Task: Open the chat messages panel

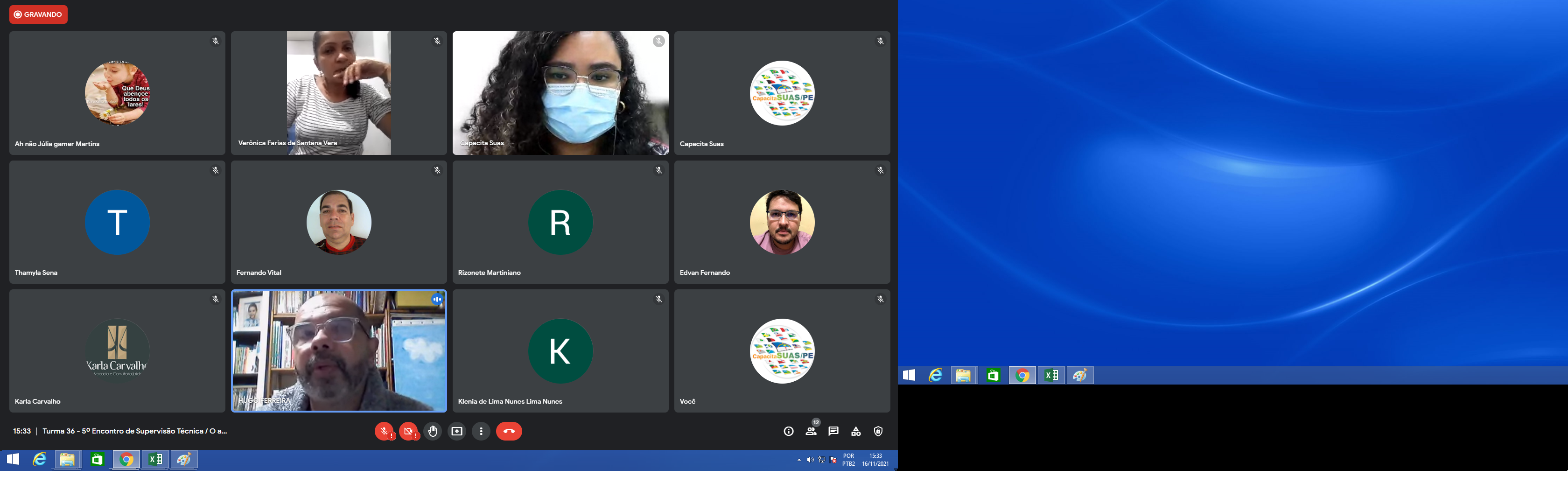Action: pyautogui.click(x=833, y=432)
